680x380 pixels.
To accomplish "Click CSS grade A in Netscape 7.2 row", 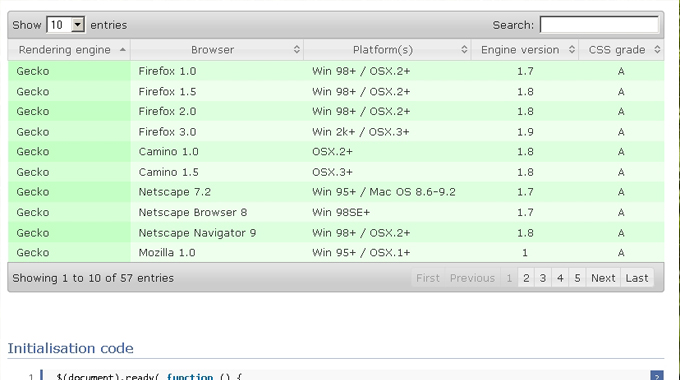I will coord(621,192).
